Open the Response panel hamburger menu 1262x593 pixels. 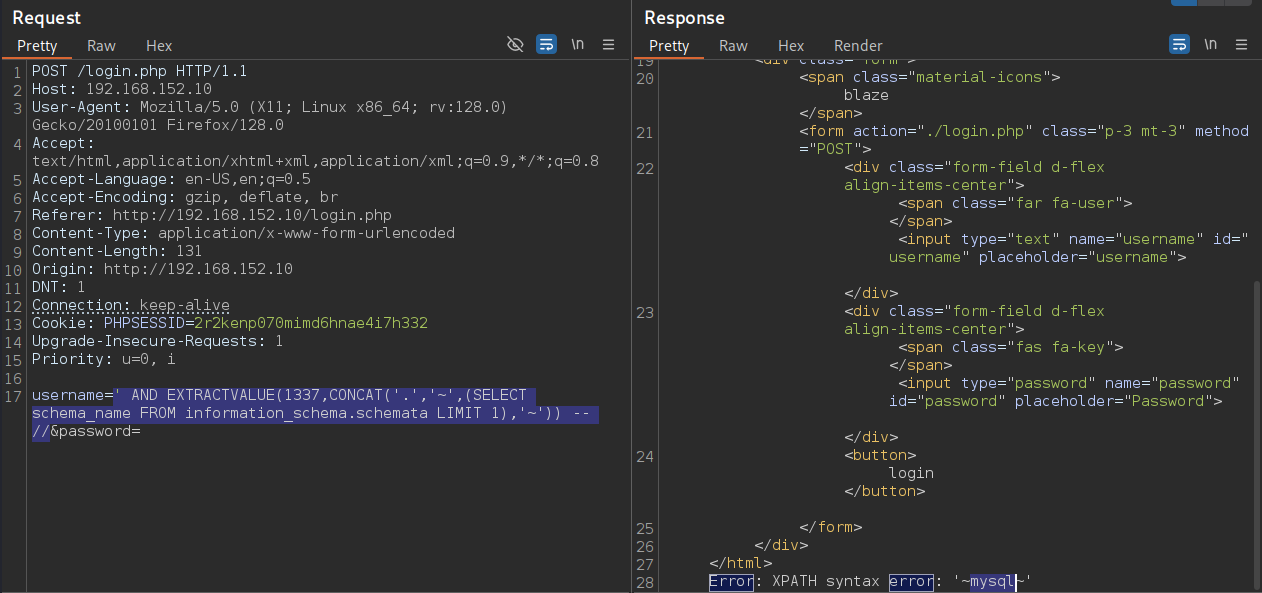point(1242,45)
